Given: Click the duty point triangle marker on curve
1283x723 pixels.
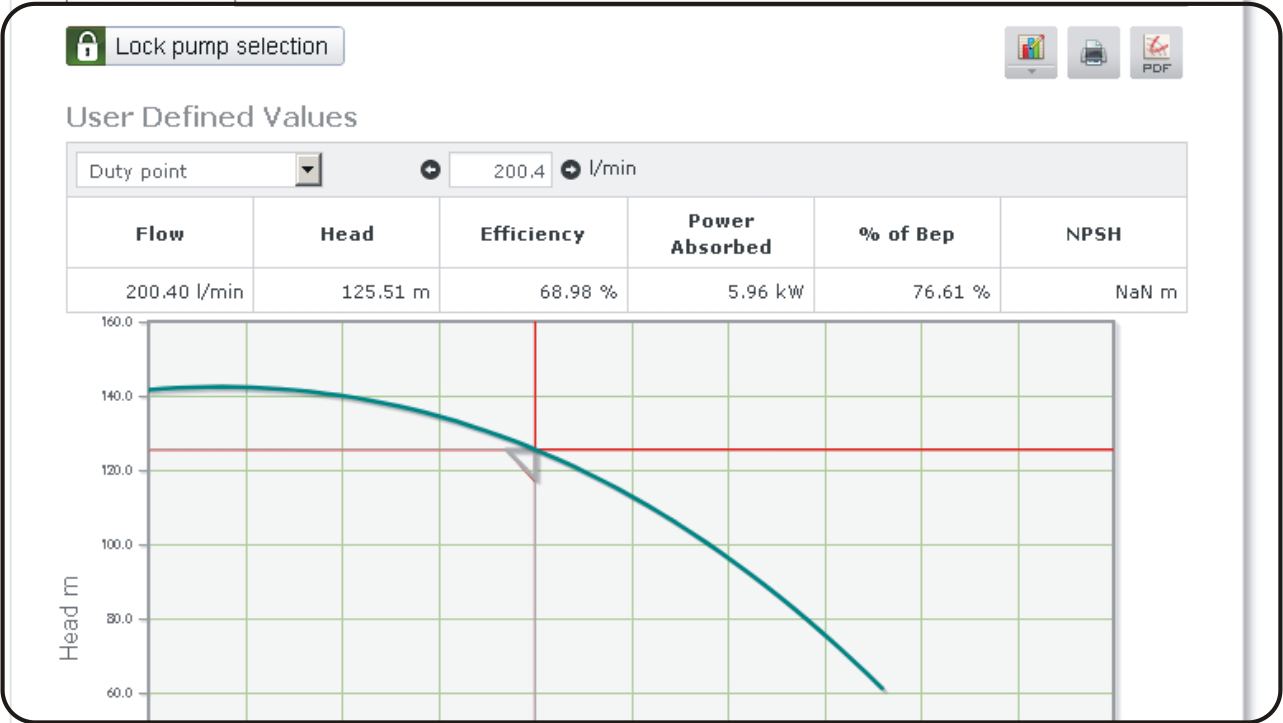Looking at the screenshot, I should 527,464.
